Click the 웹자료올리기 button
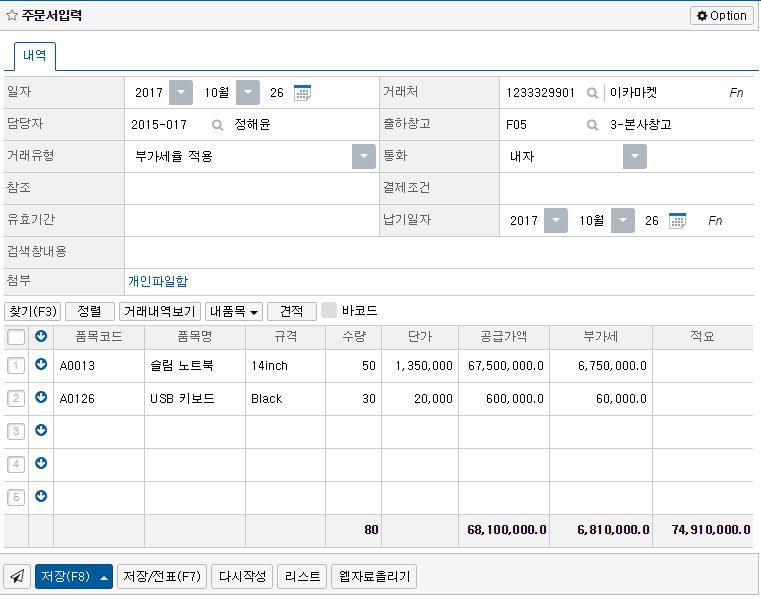This screenshot has height=599, width=761. point(374,576)
